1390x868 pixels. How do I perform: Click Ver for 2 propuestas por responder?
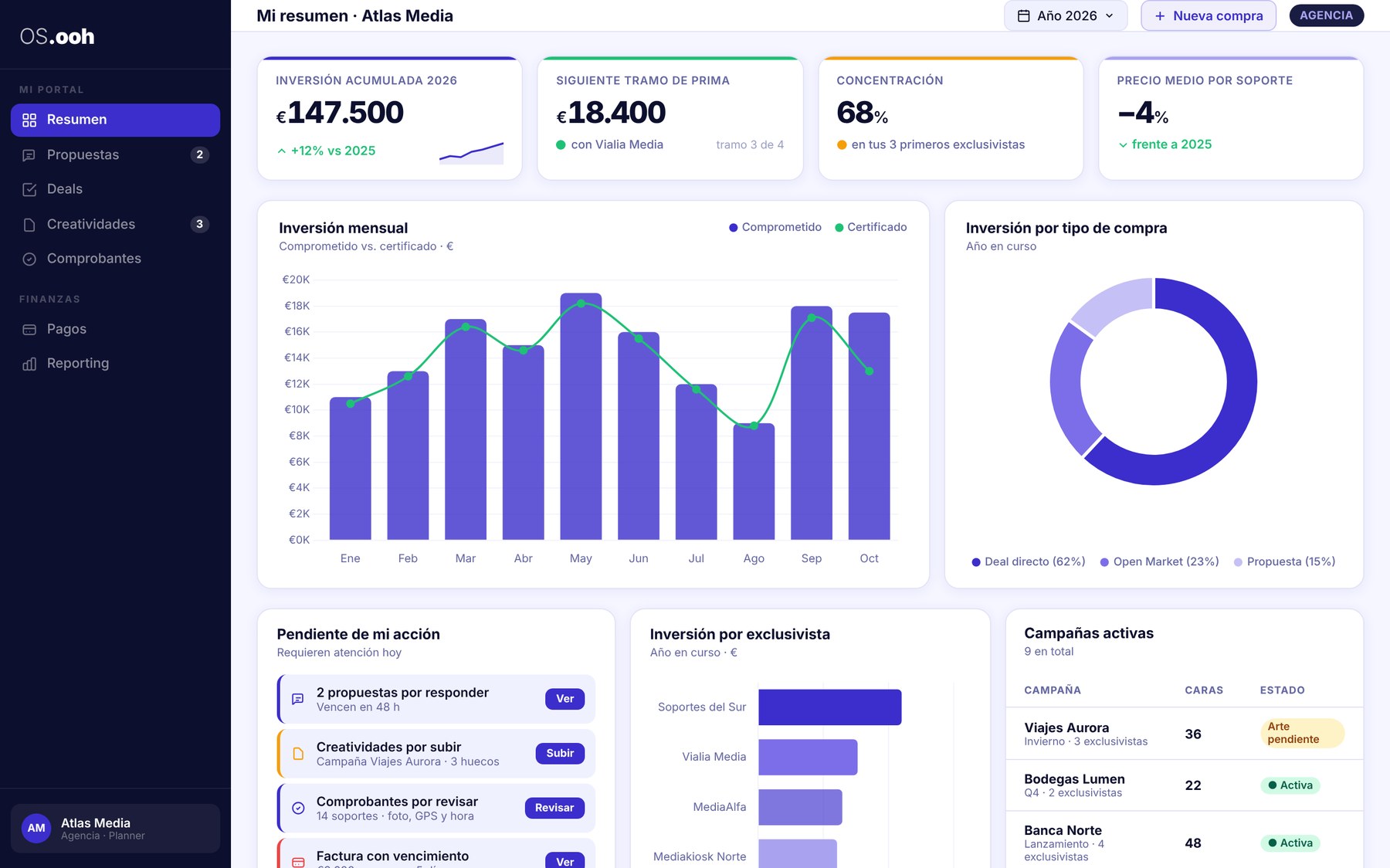[564, 699]
